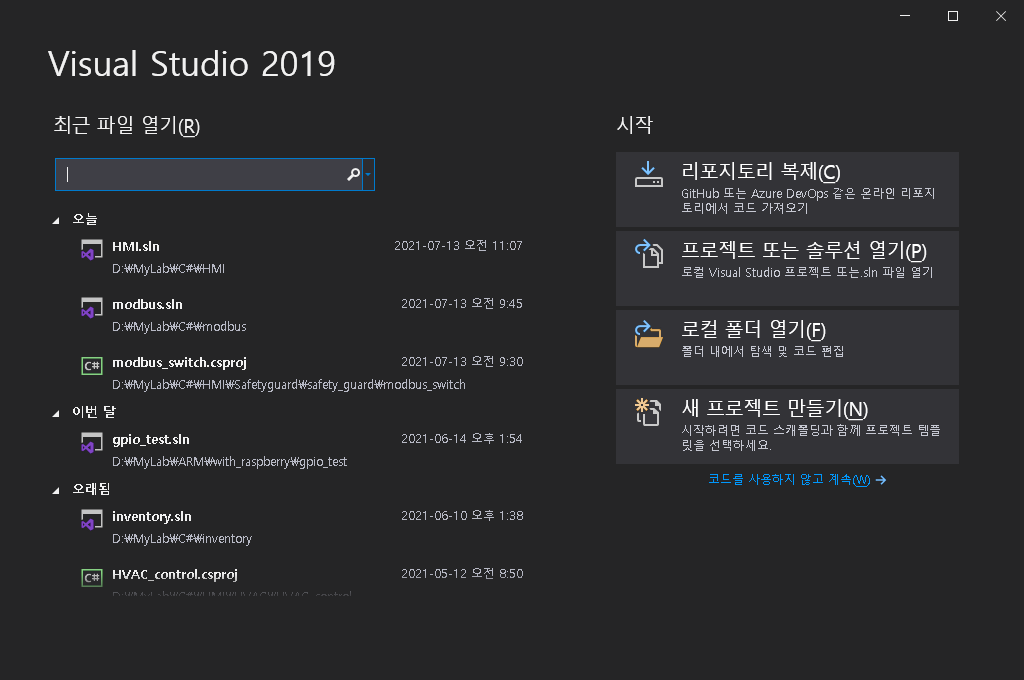The width and height of the screenshot is (1024, 680).
Task: Collapse the 이번 달 group
Action: pos(56,413)
